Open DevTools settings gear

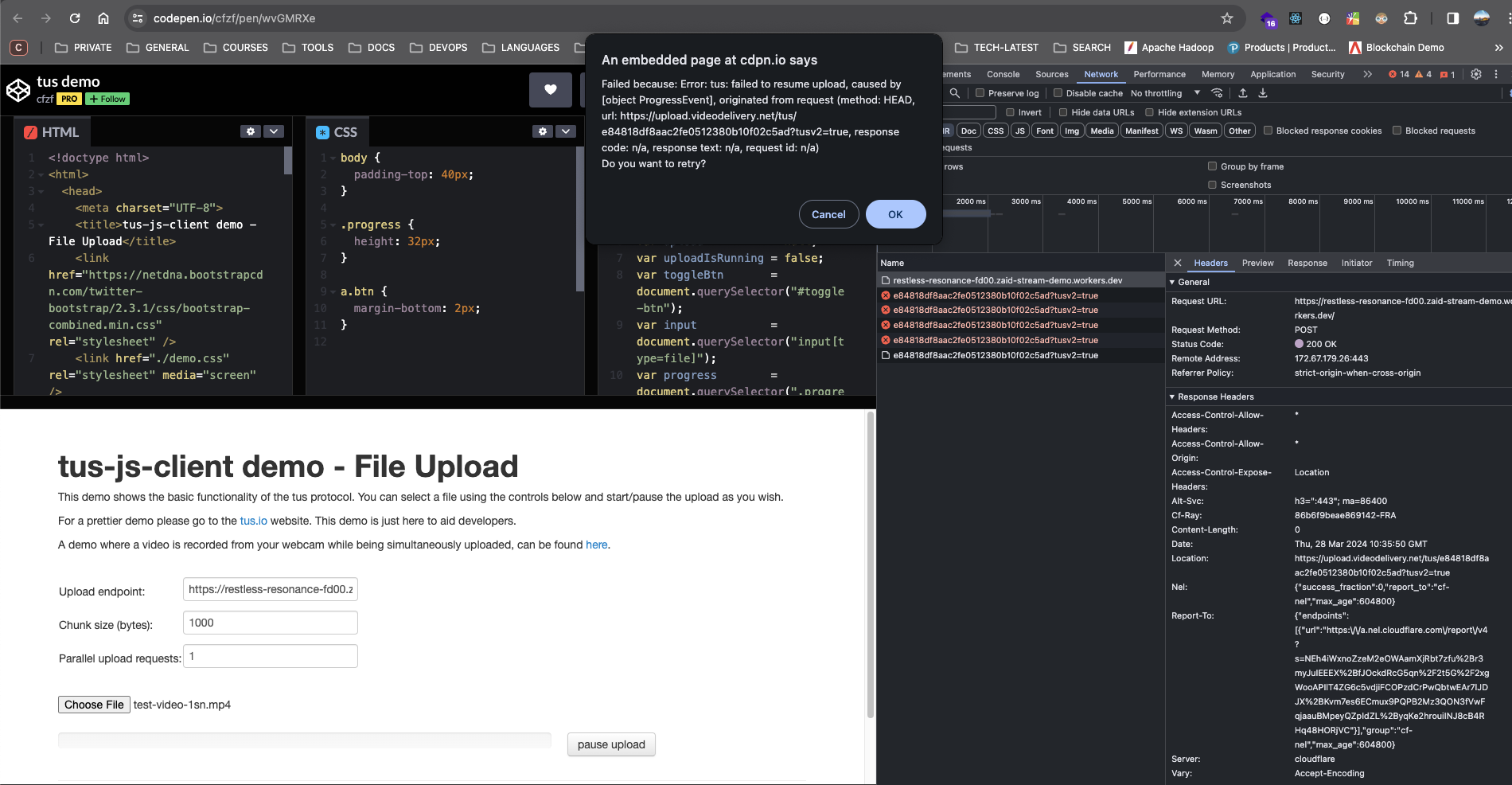1477,74
